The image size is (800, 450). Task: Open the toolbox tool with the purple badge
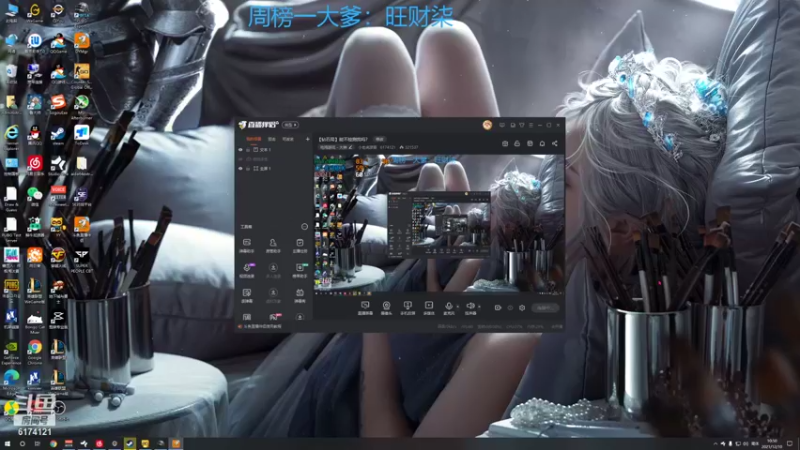click(247, 270)
